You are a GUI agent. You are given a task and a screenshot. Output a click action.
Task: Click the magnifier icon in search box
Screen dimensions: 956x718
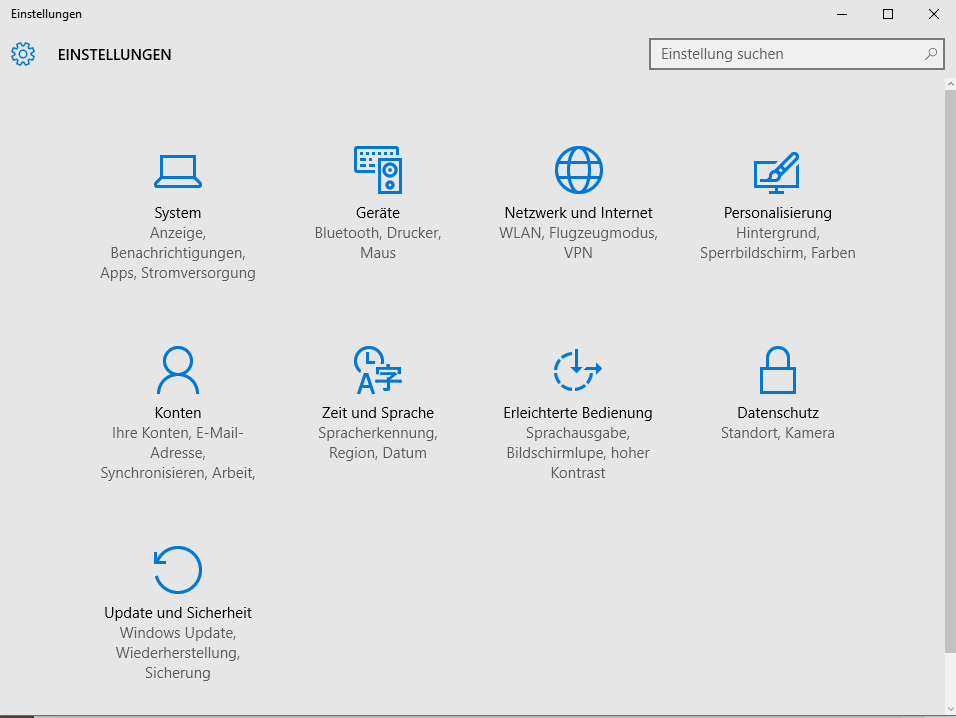click(x=930, y=54)
